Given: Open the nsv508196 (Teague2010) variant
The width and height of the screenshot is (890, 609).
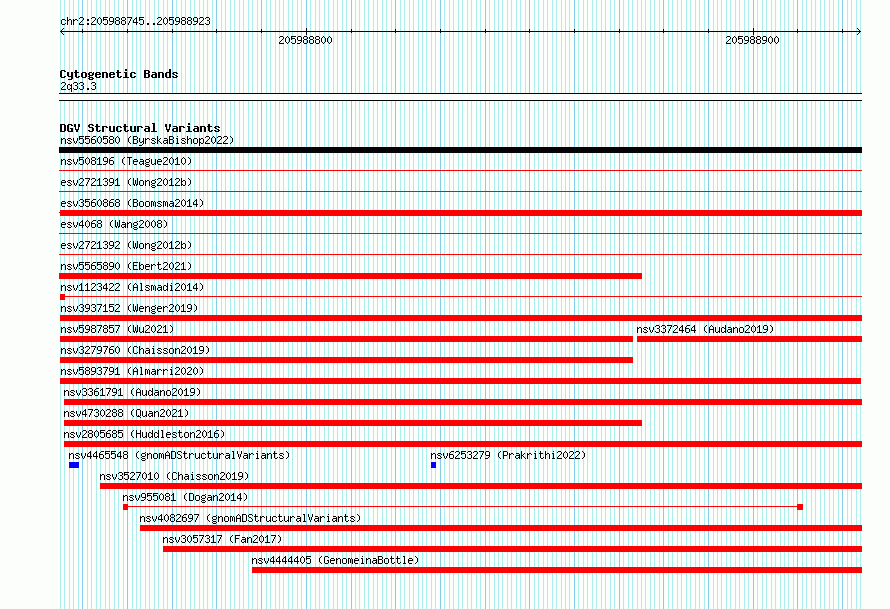Looking at the screenshot, I should (x=126, y=161).
